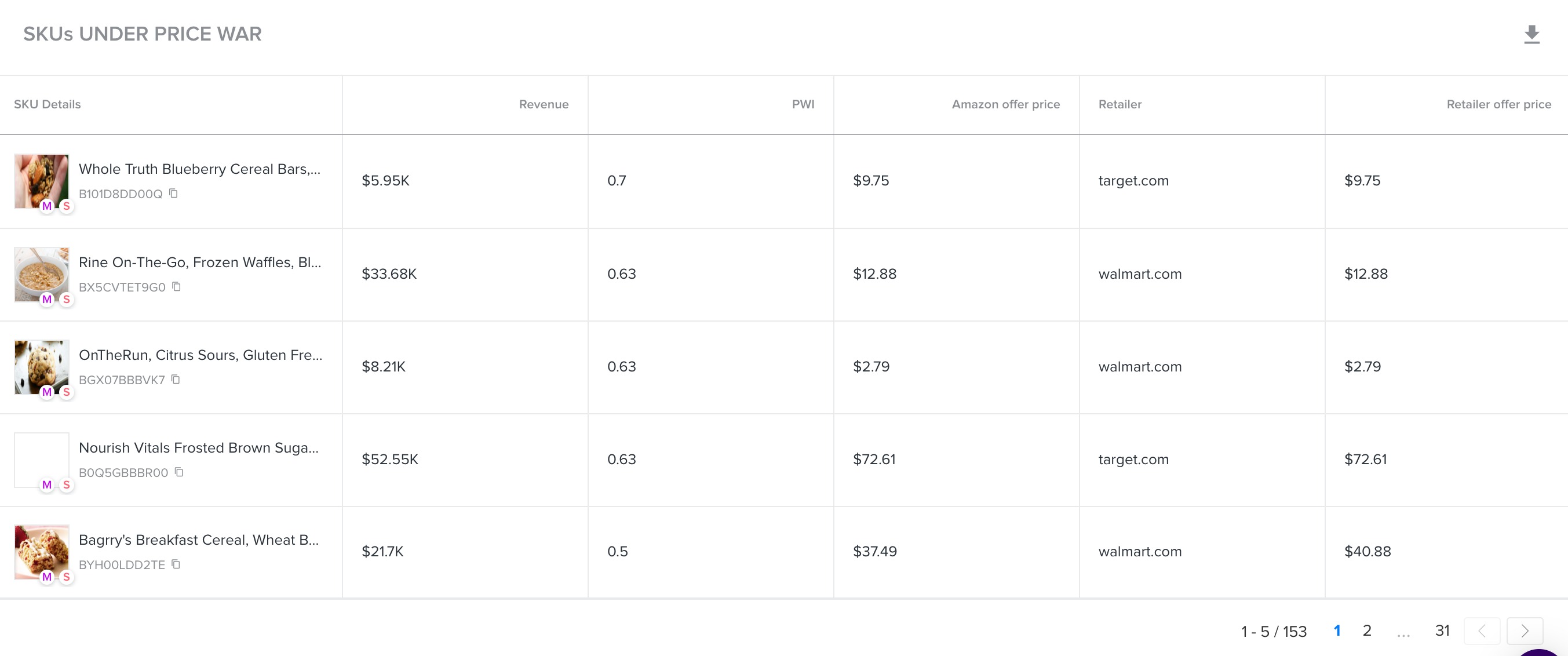1568x656 pixels.
Task: Click the S badge on OnTheRun Citrus Sours row
Action: click(67, 392)
